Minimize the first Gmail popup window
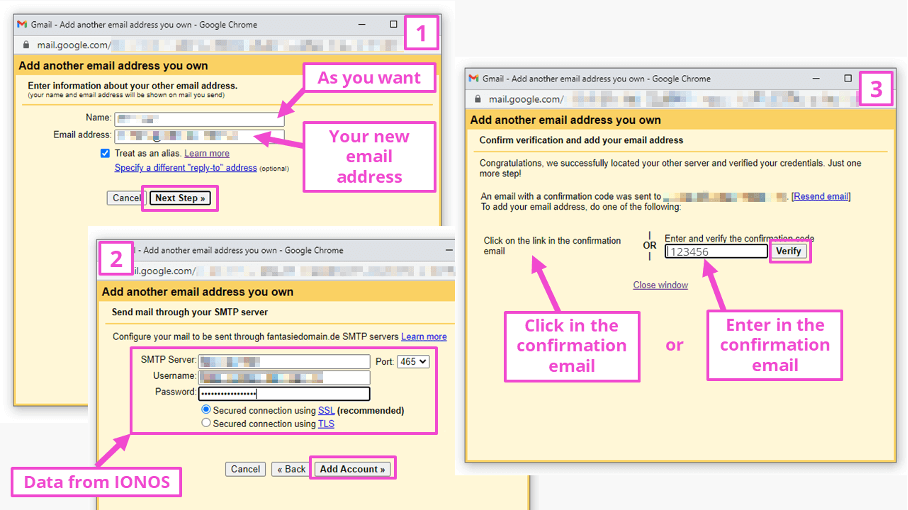Image resolution: width=908 pixels, height=510 pixels. [x=362, y=25]
